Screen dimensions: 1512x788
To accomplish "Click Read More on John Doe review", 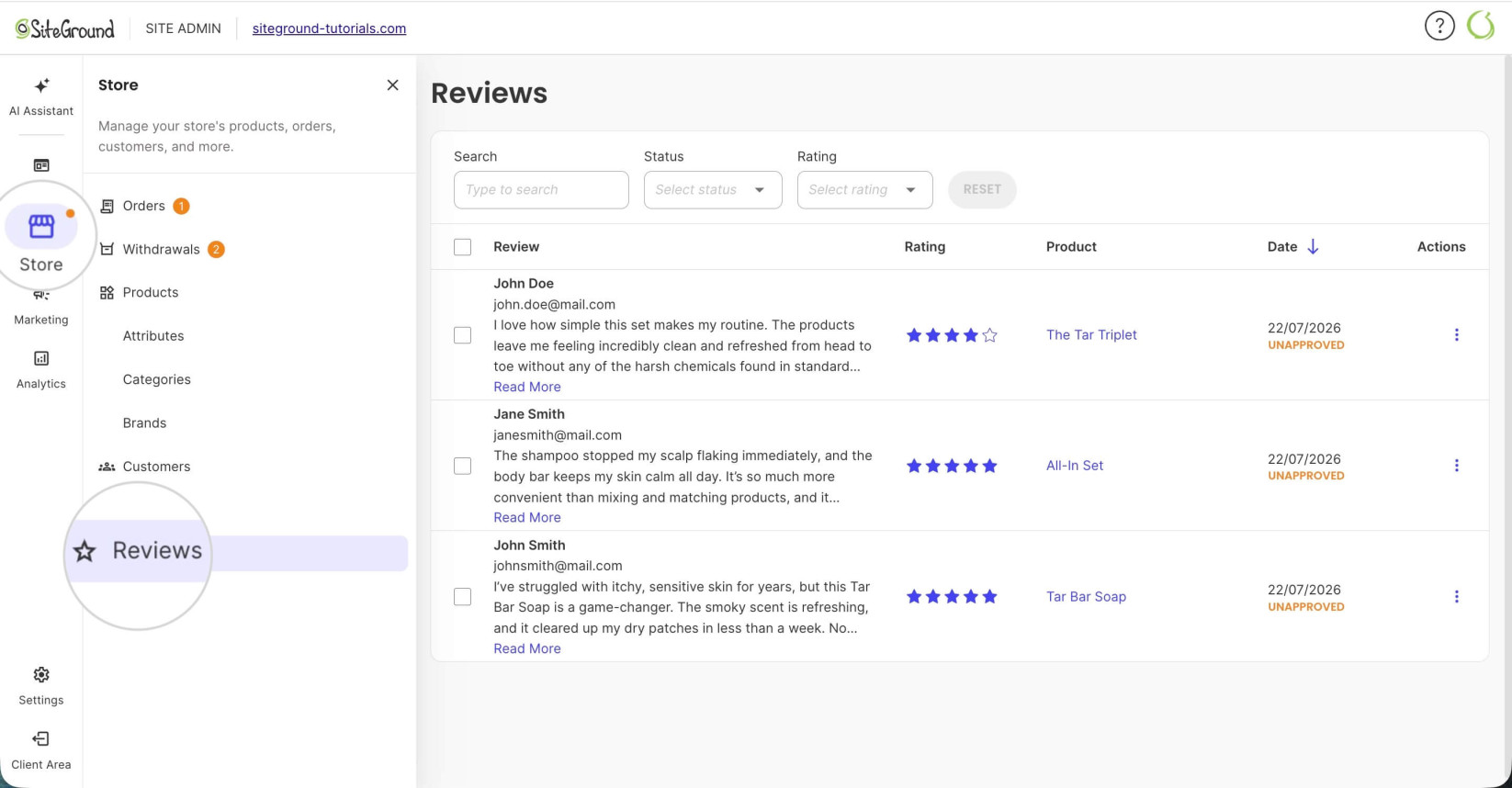I will 527,387.
